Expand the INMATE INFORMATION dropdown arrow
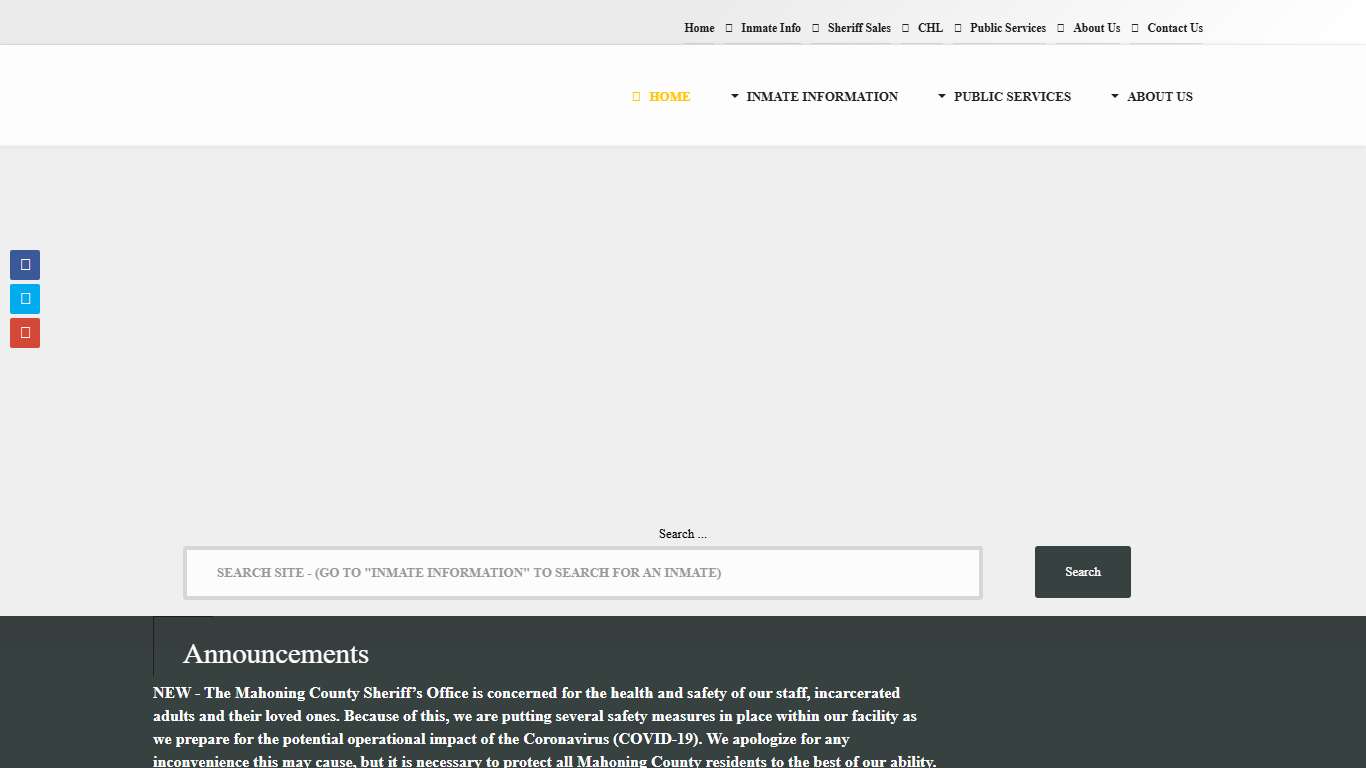Image resolution: width=1366 pixels, height=768 pixels. pos(735,97)
